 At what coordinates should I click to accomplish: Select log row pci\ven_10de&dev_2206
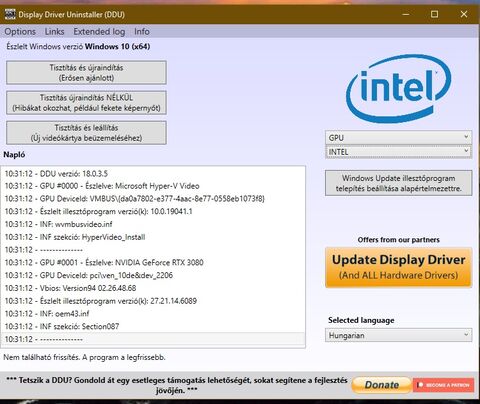pos(153,275)
